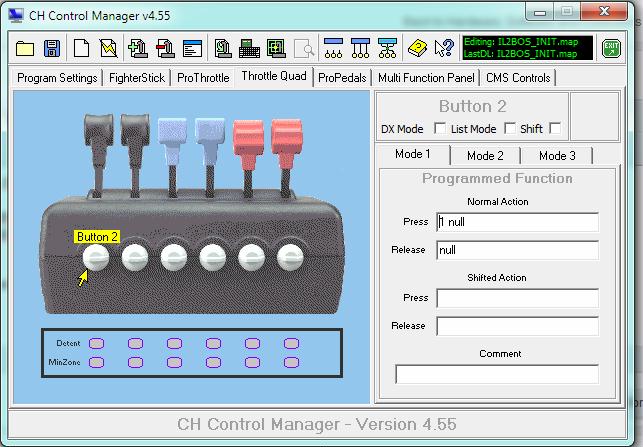This screenshot has width=643, height=447.
Task: Toggle Detent indicator under left black lever
Action: click(96, 343)
